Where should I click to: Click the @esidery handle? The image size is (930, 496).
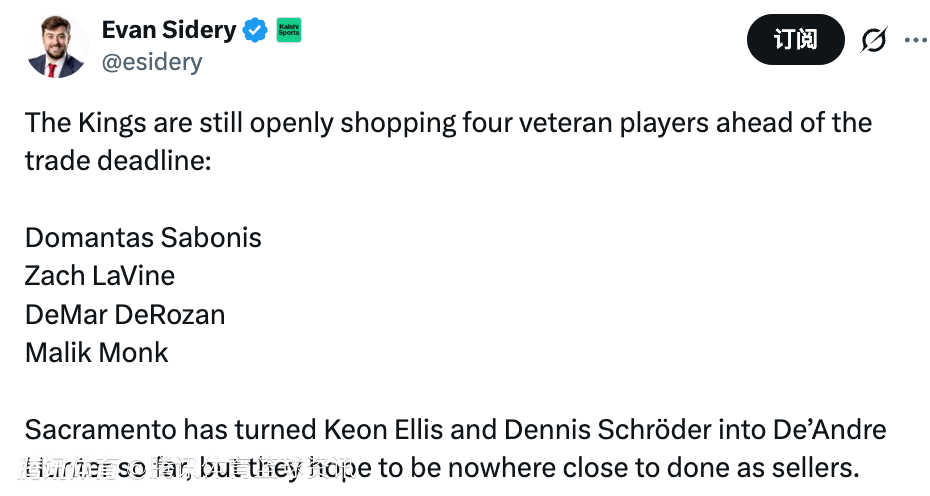pyautogui.click(x=151, y=62)
